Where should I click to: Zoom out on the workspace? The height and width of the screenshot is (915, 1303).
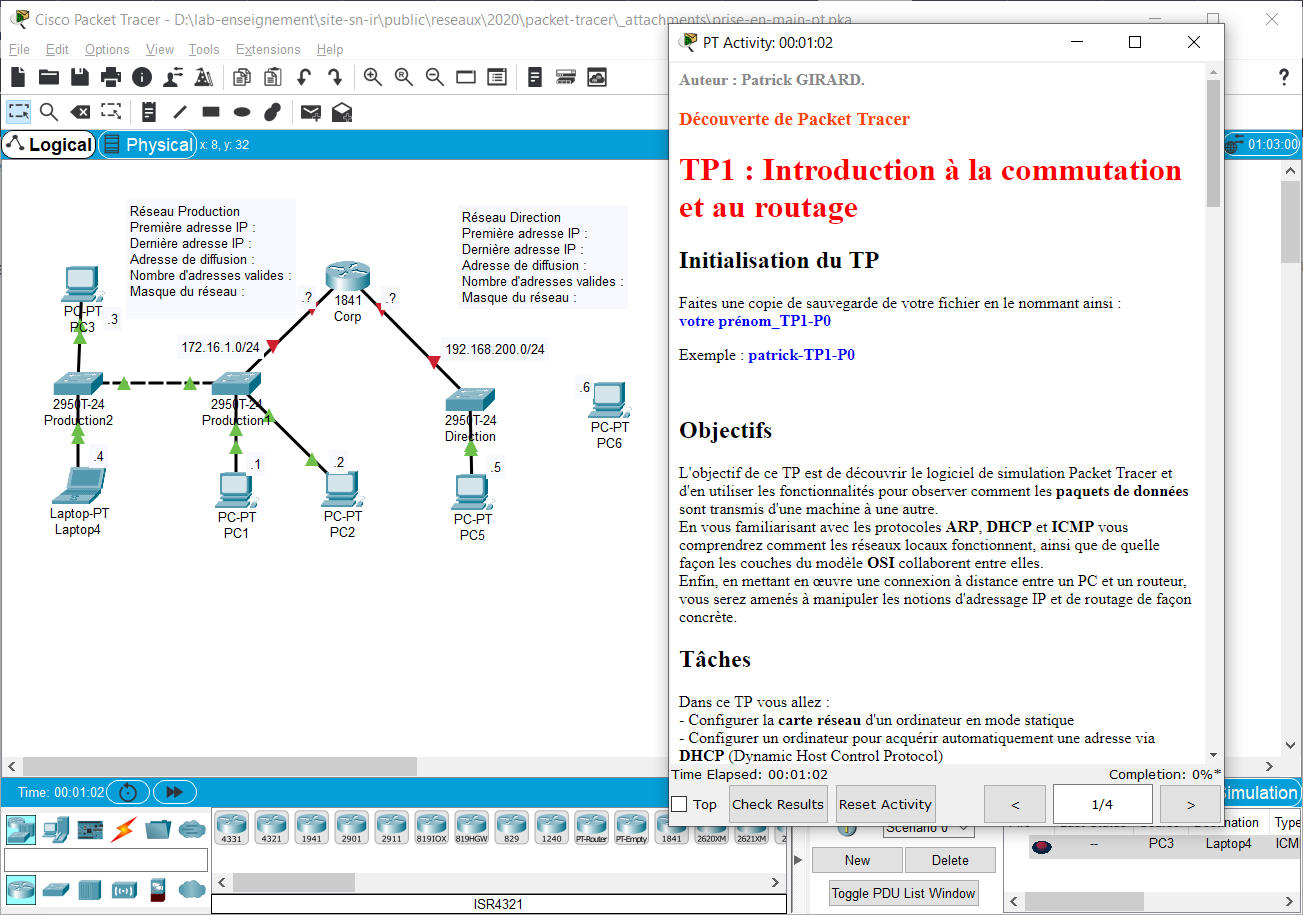(434, 77)
